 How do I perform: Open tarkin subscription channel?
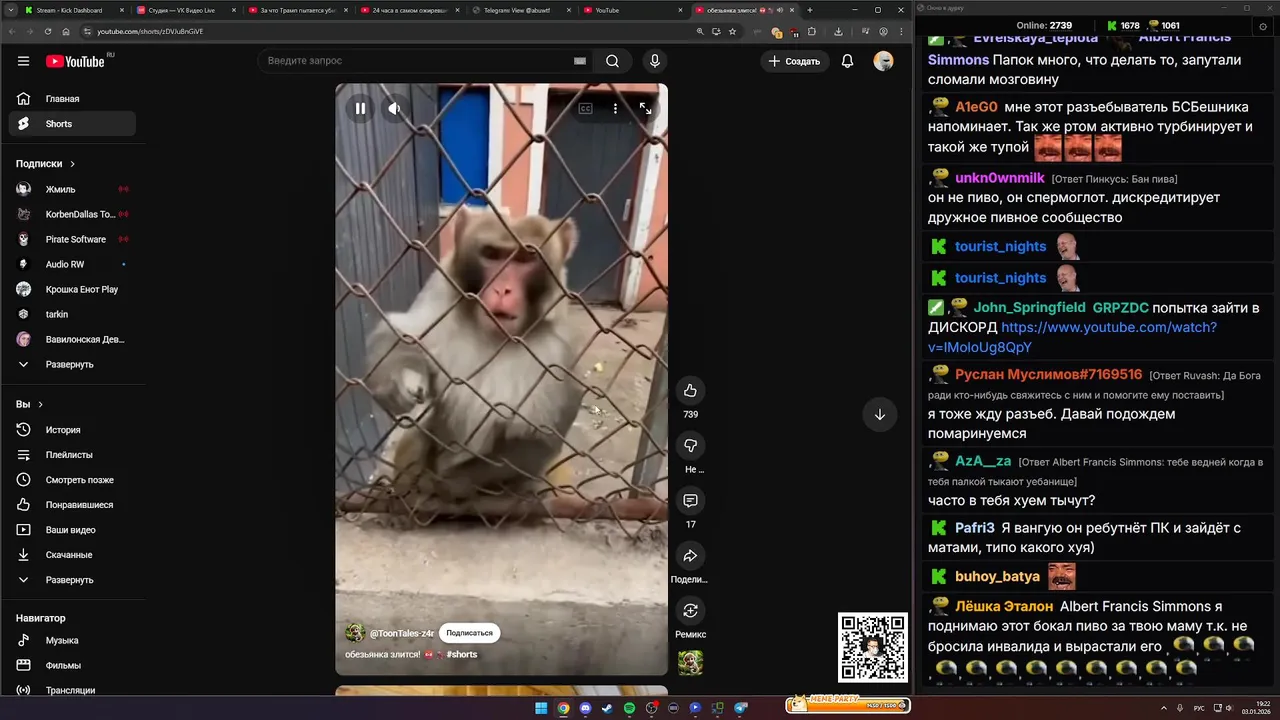pyautogui.click(x=72, y=314)
